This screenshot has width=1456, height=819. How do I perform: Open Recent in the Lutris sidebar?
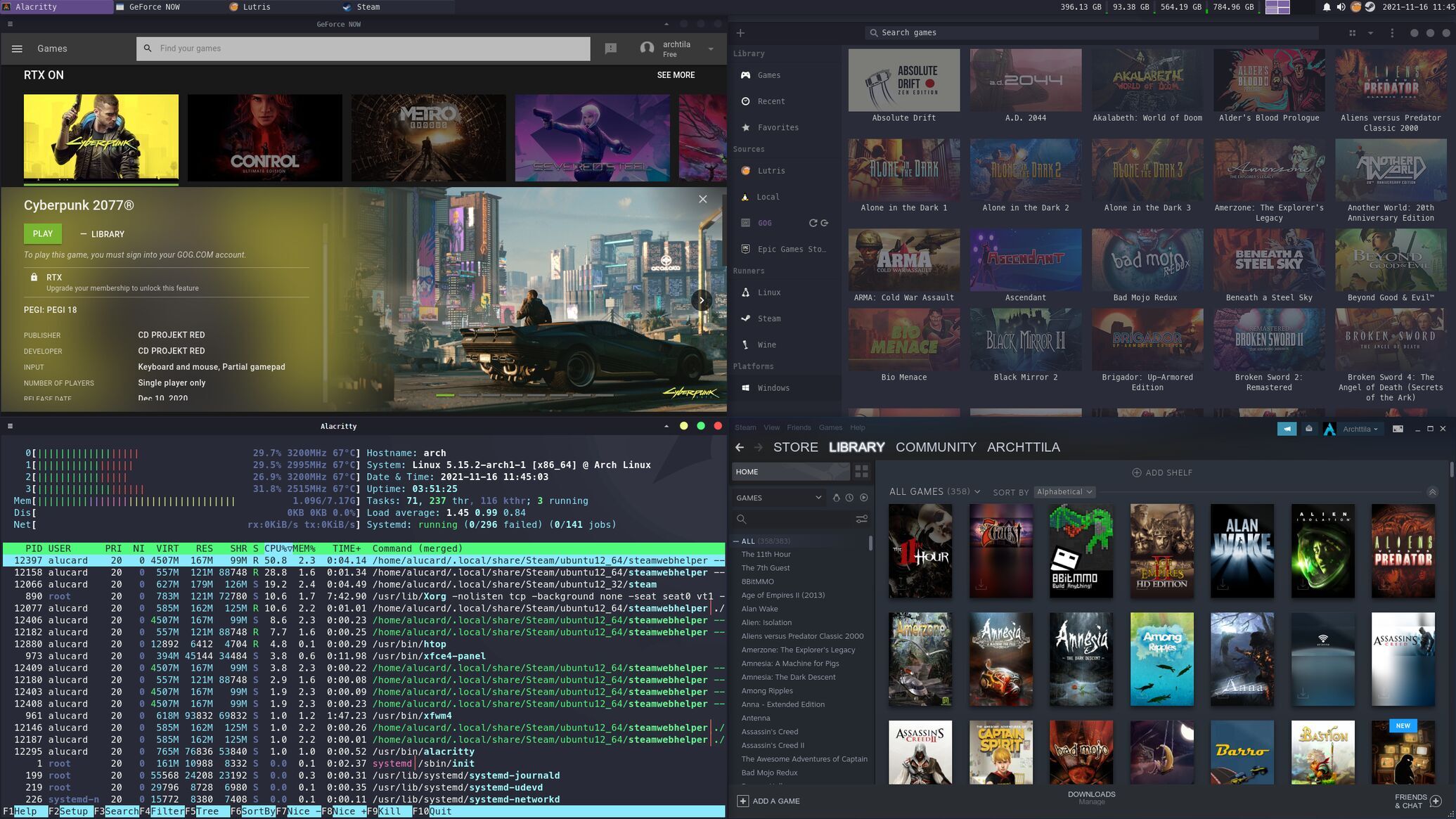click(785, 101)
